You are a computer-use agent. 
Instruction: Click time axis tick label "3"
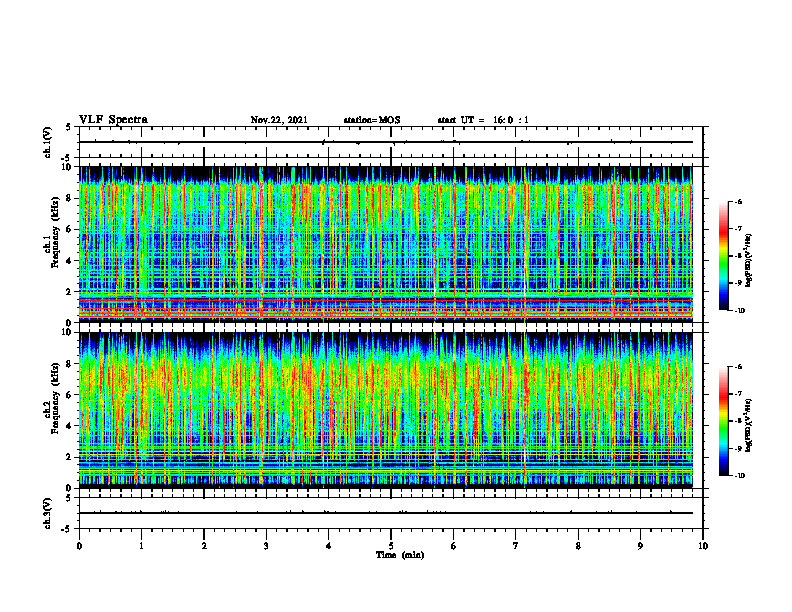tap(266, 546)
